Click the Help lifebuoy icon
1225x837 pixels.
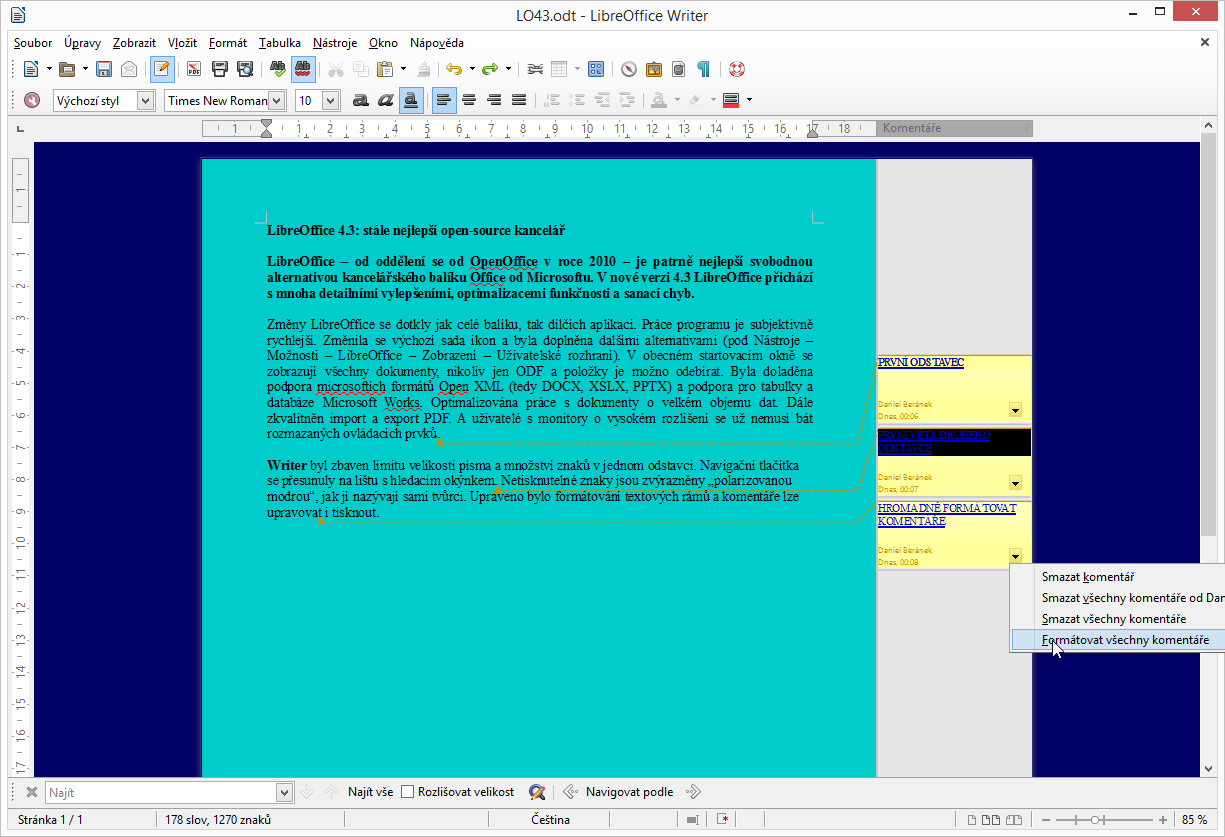(737, 69)
